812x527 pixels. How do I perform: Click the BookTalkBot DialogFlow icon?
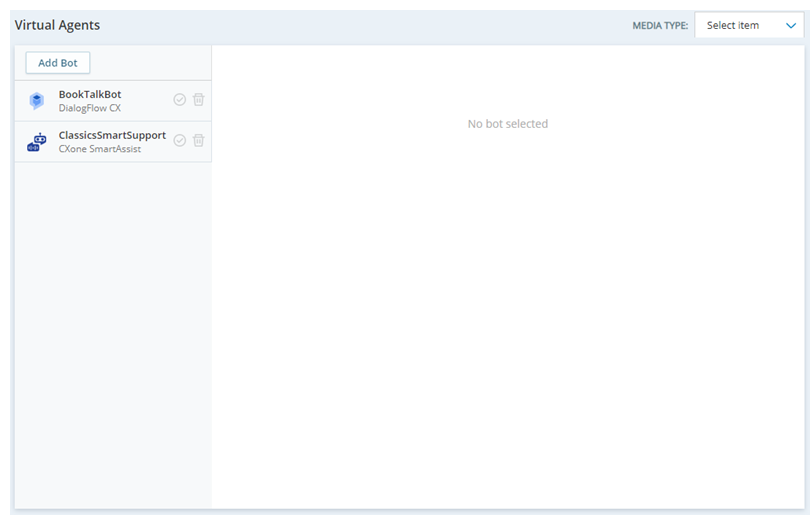click(x=36, y=100)
